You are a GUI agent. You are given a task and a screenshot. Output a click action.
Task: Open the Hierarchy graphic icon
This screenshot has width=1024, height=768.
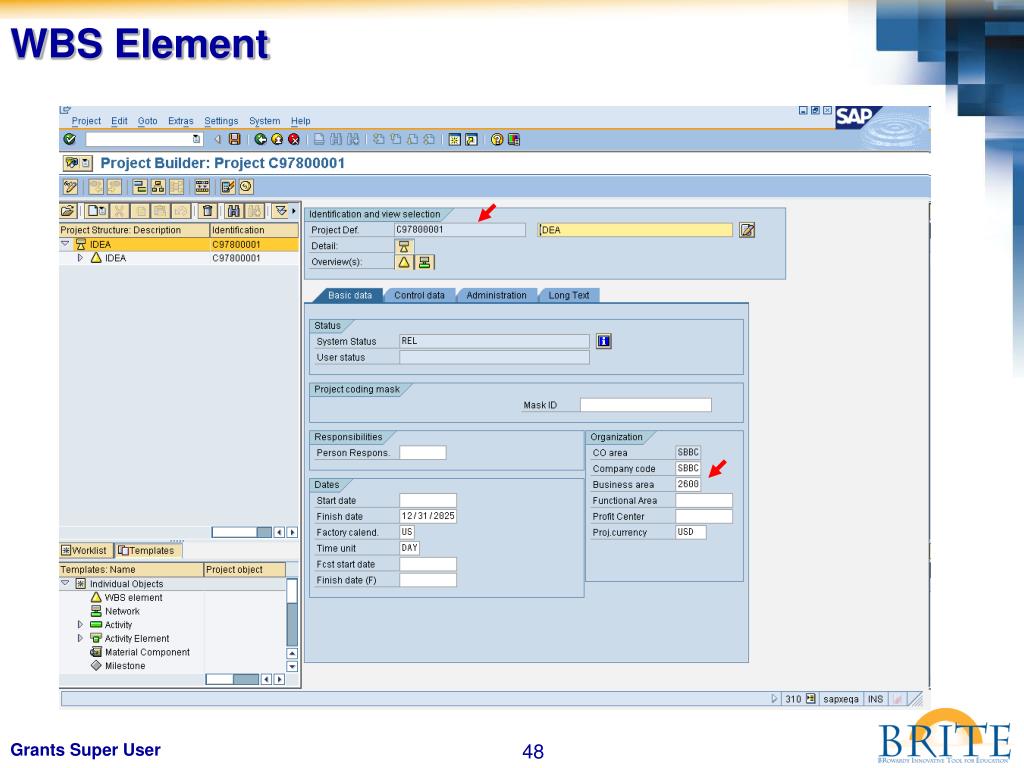pos(158,187)
